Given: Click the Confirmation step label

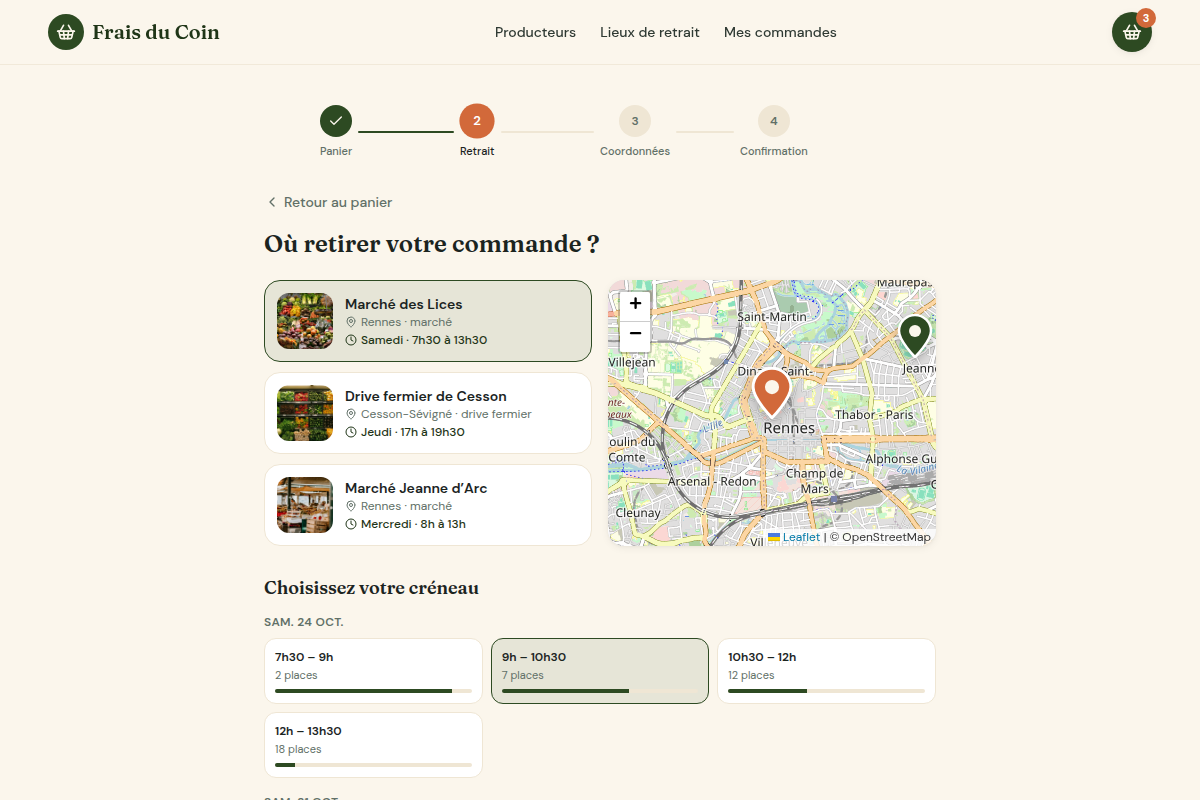Looking at the screenshot, I should (x=774, y=152).
